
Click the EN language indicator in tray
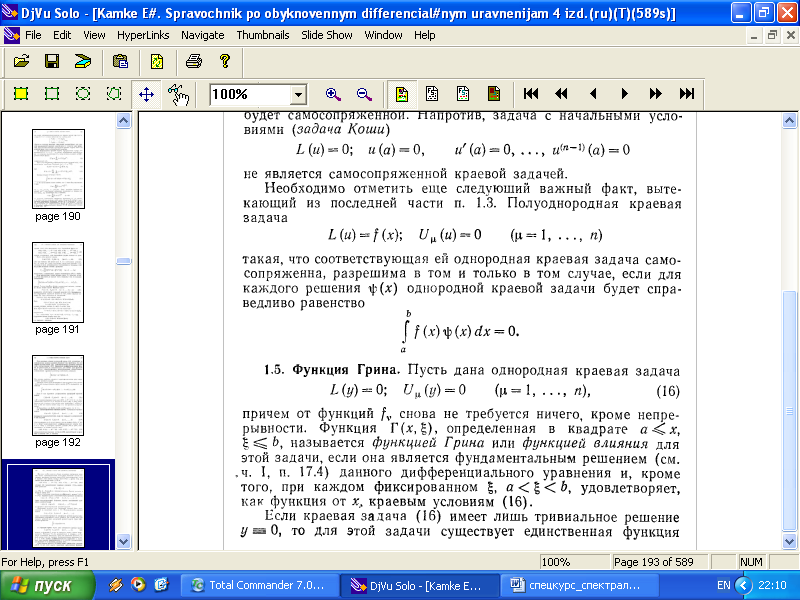723,585
